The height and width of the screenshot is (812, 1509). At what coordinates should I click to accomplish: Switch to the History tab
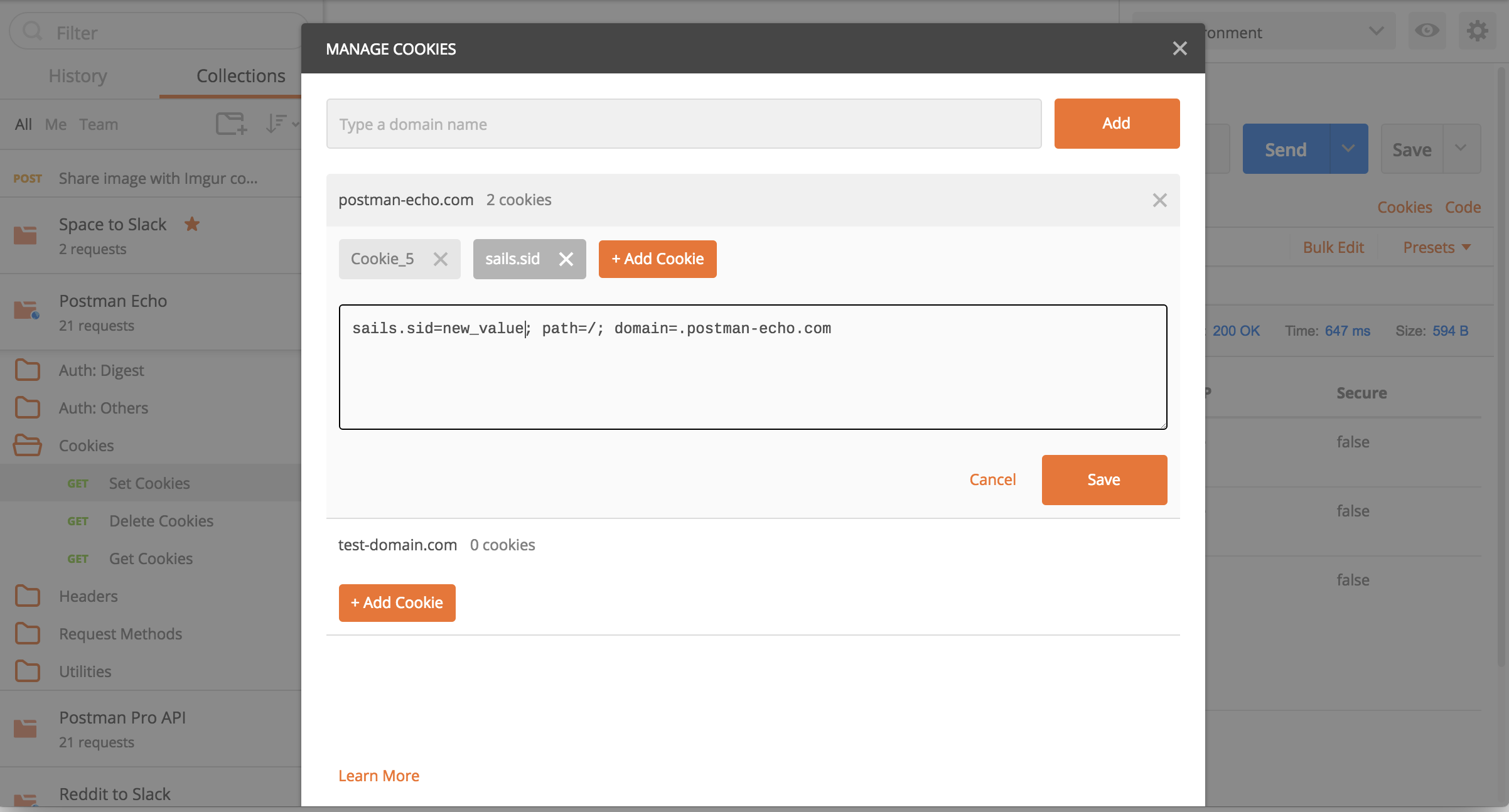(x=77, y=75)
